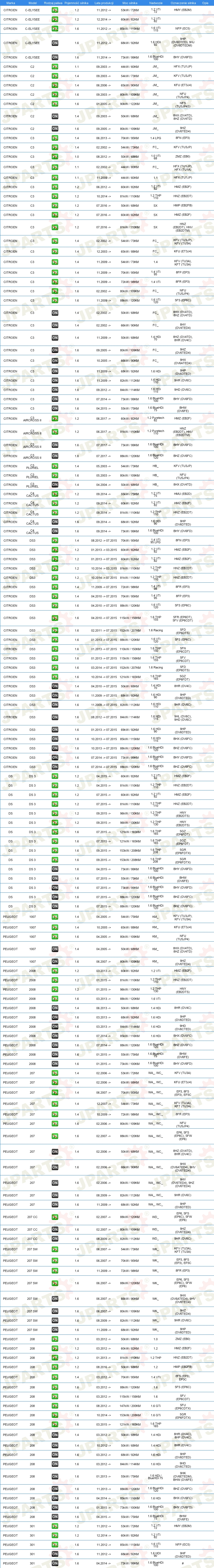
Task: Select diesel ON icon for 207 SW 82kW / 112KM
Action: coord(55,1320)
